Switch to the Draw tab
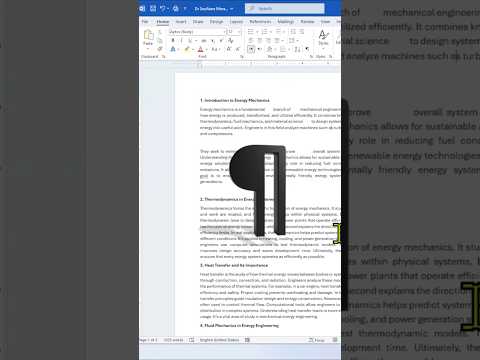Viewport: 480px width, 360px height. click(198, 22)
